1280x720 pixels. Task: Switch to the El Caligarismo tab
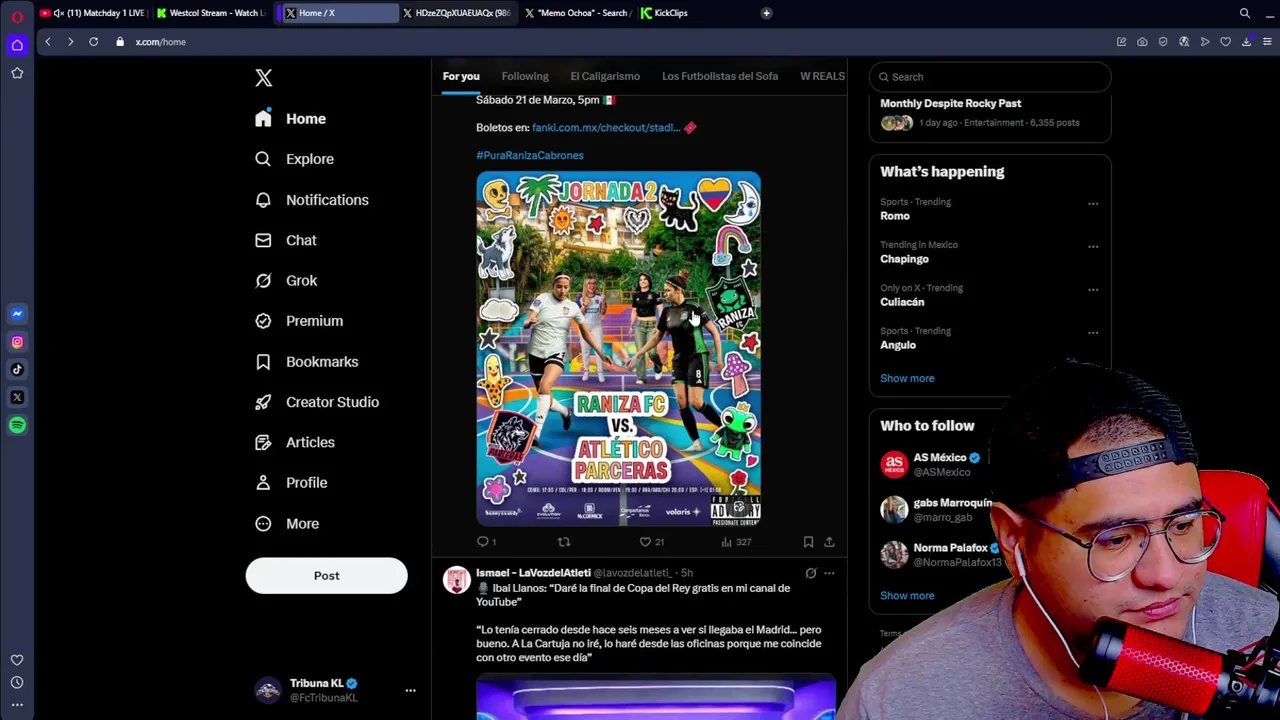[605, 76]
